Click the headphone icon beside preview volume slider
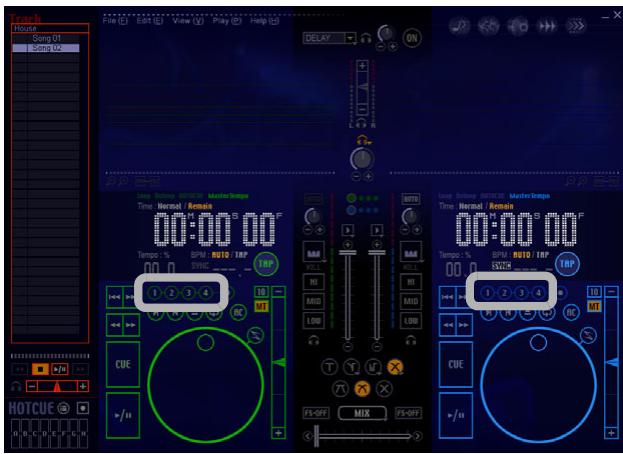This screenshot has width=623, height=454. [16, 386]
